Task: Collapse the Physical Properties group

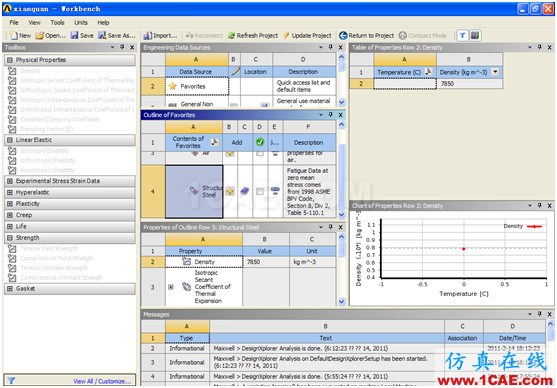Action: pyautogui.click(x=10, y=60)
